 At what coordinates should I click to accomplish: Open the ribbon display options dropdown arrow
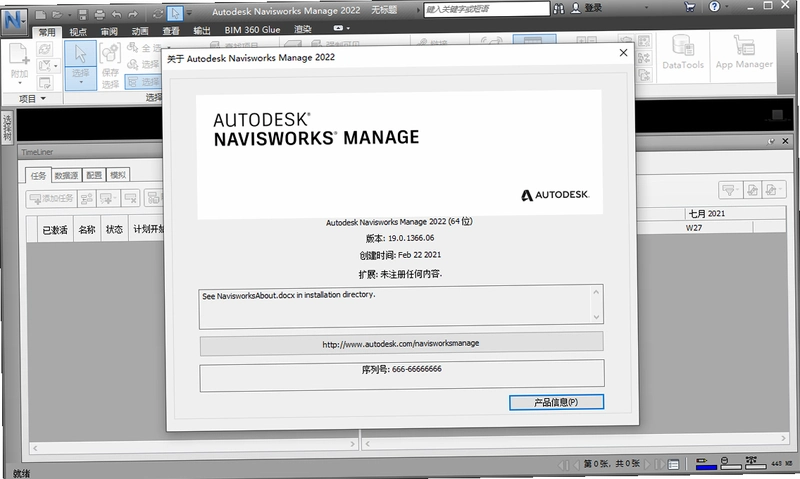point(348,28)
